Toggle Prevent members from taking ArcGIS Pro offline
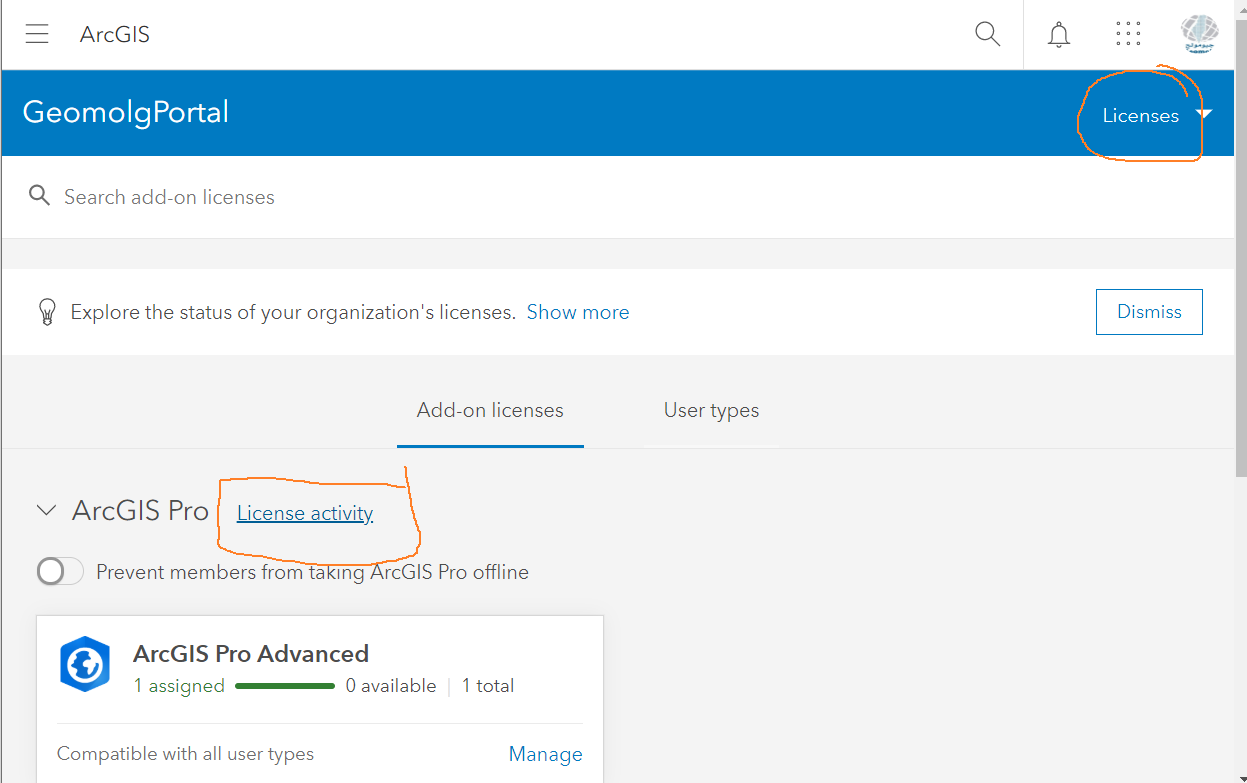This screenshot has height=783, width=1247. coord(60,572)
